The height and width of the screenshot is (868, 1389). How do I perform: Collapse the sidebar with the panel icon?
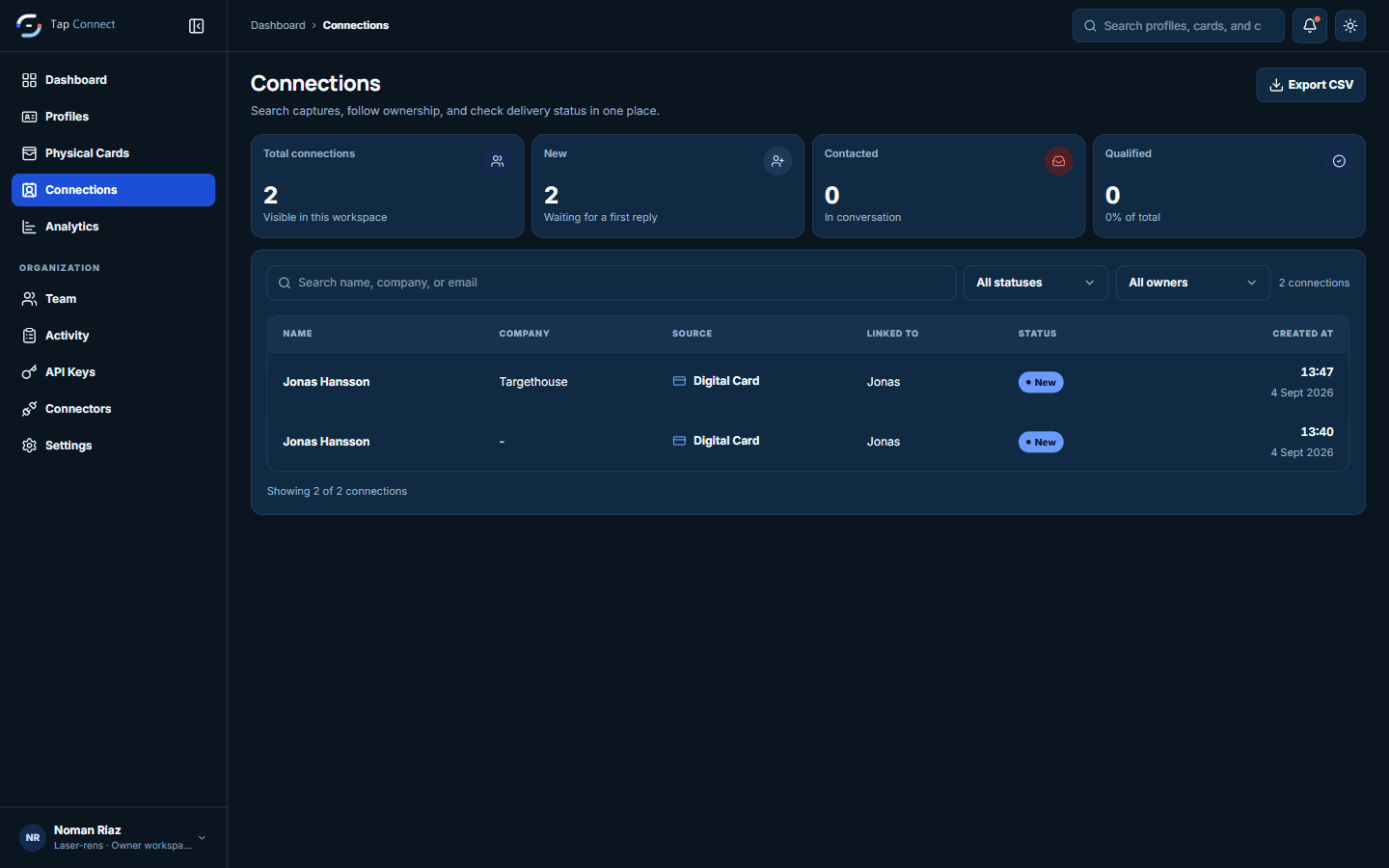(197, 26)
